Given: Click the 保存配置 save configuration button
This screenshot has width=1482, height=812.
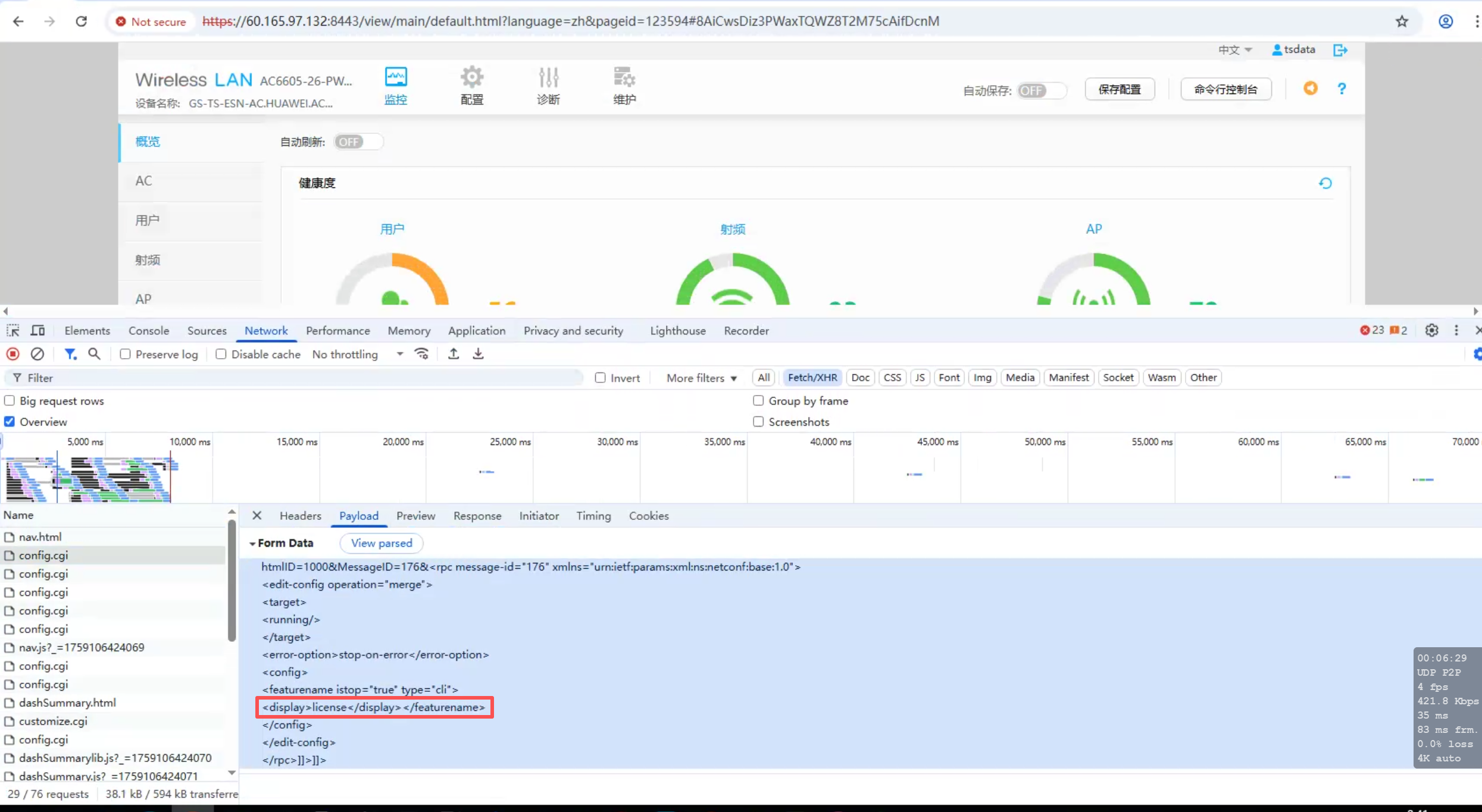Looking at the screenshot, I should pyautogui.click(x=1119, y=89).
